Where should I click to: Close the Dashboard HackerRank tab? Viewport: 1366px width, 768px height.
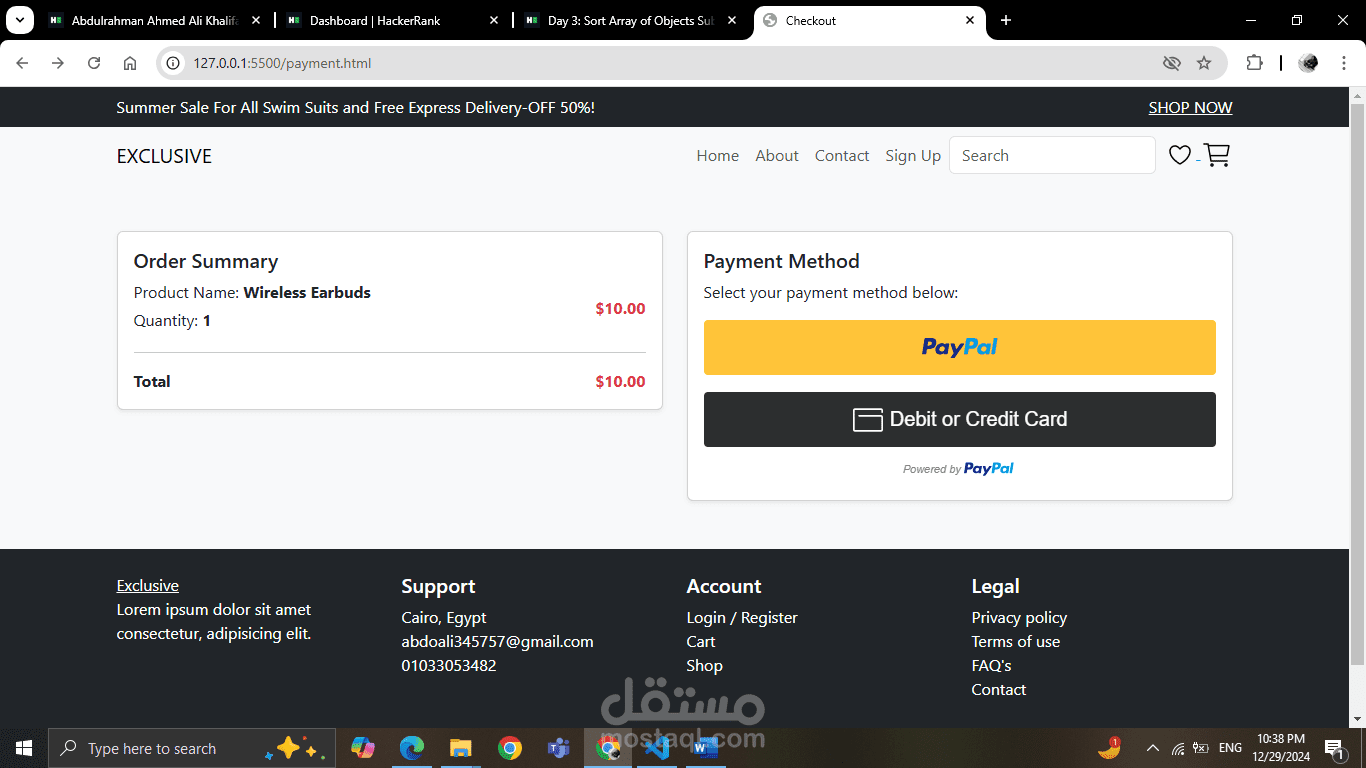click(494, 20)
